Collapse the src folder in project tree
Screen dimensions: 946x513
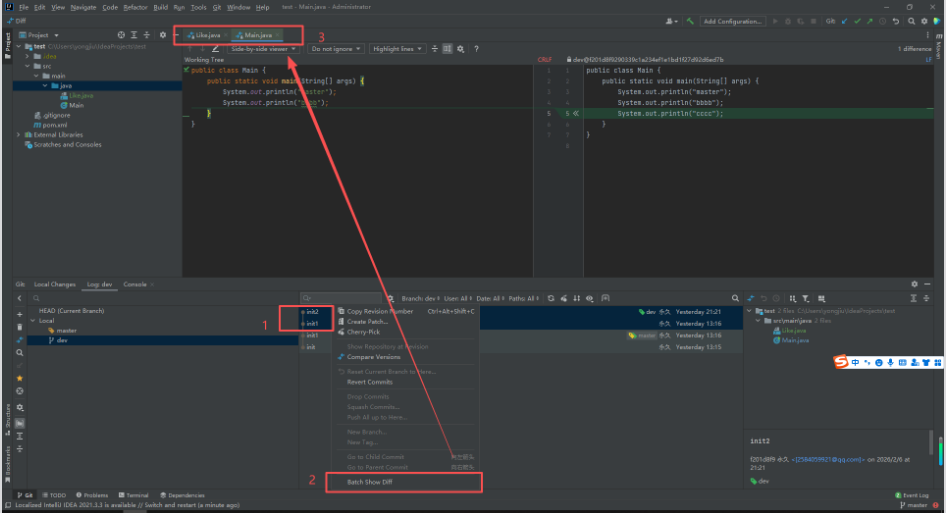(x=27, y=66)
